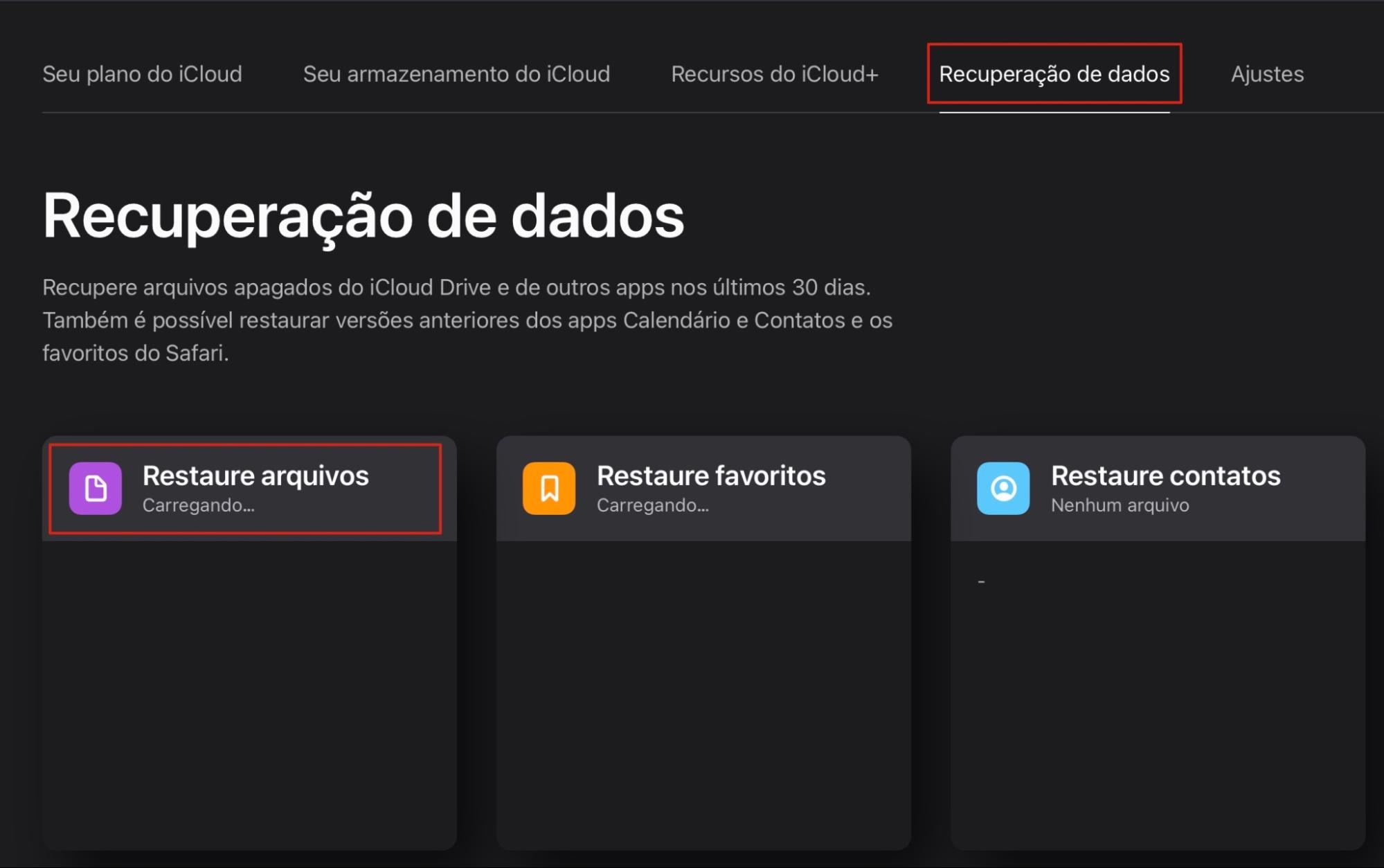
Task: Go to the Ajustes tab
Action: (1267, 74)
